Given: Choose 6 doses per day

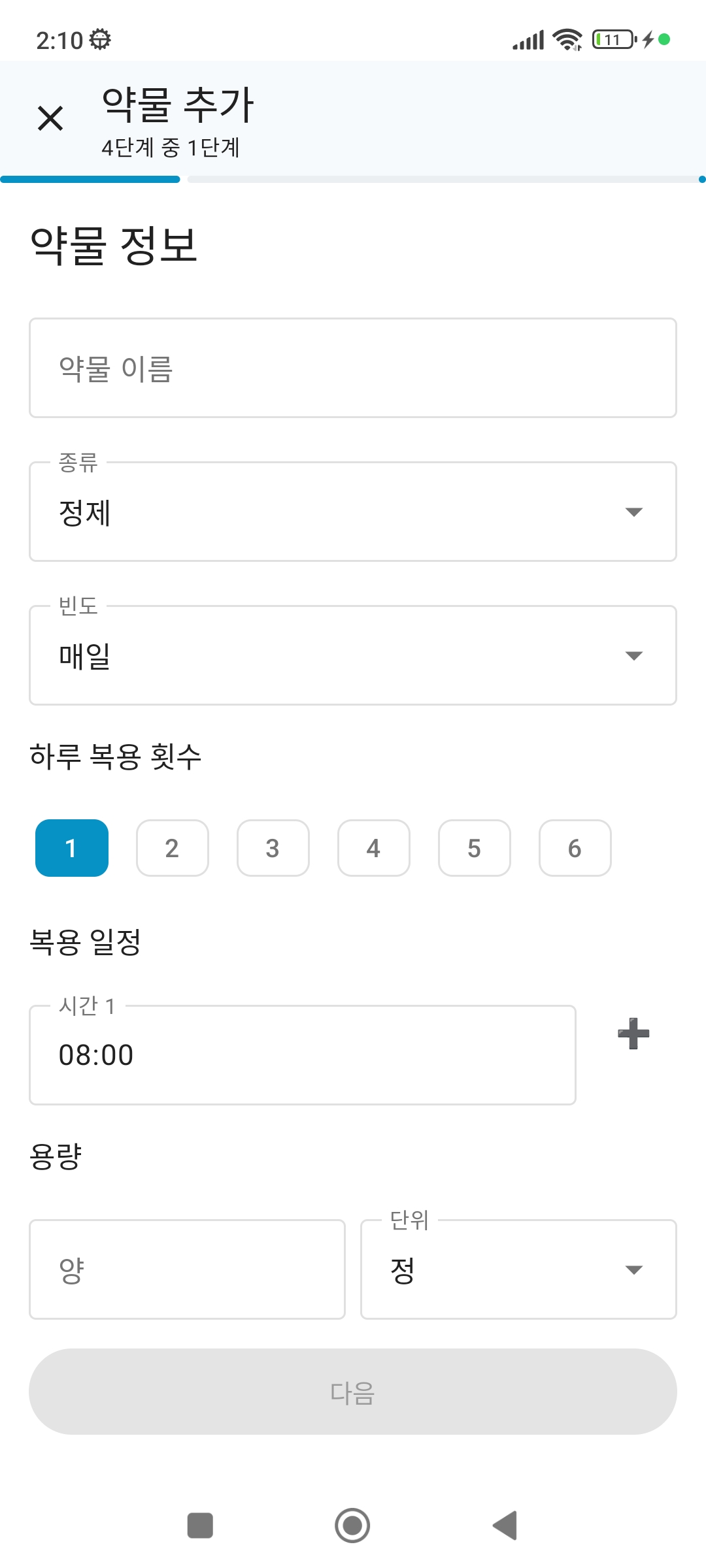Looking at the screenshot, I should pyautogui.click(x=575, y=848).
